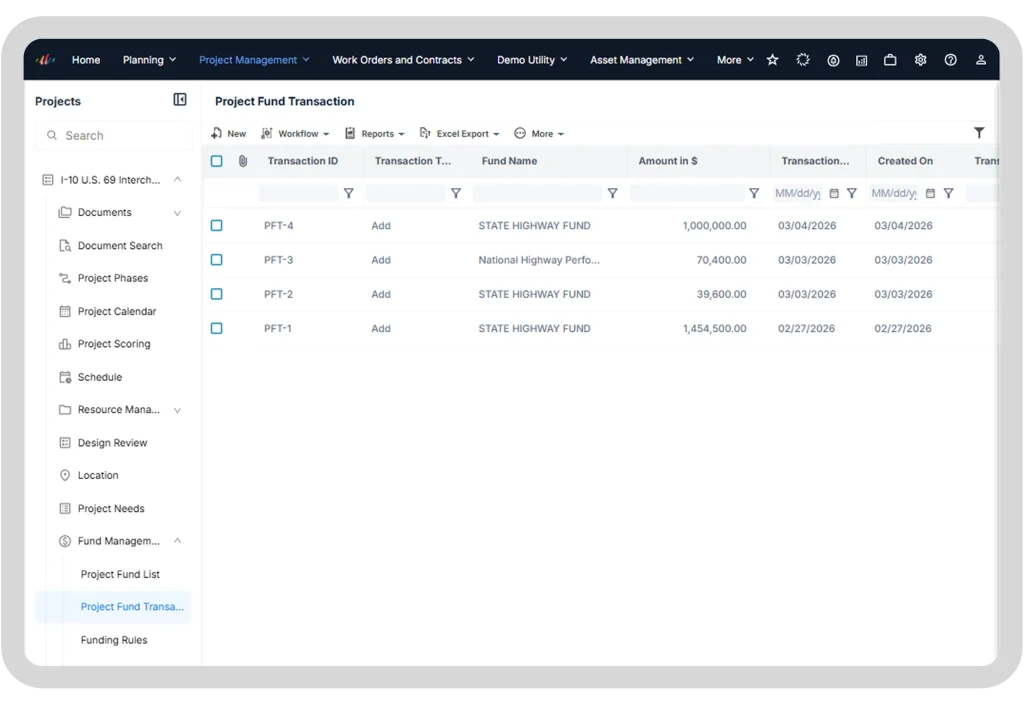This screenshot has width=1024, height=705.
Task: Open the Demo Utility dropdown
Action: (532, 60)
